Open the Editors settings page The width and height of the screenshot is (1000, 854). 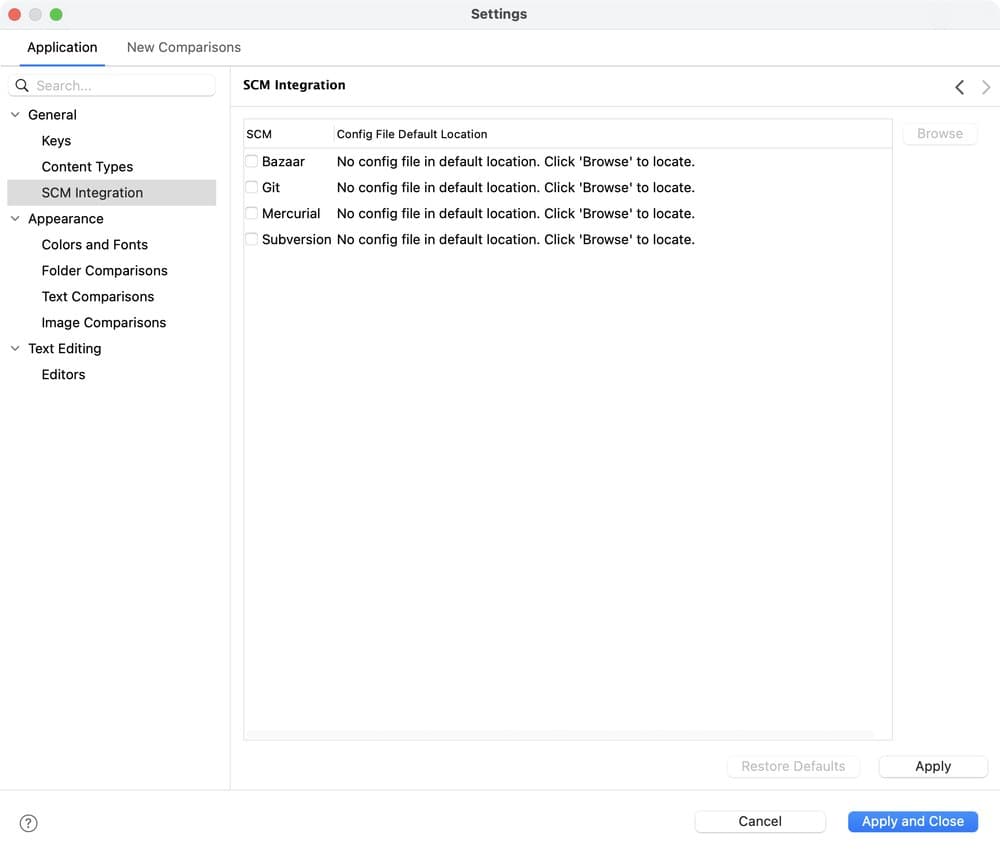(63, 374)
